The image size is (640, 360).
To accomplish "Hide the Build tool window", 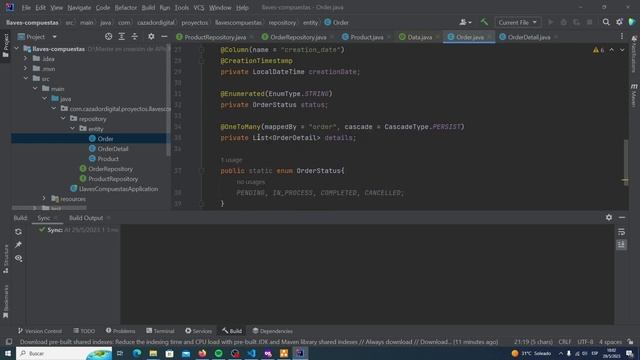I will pos(622,218).
